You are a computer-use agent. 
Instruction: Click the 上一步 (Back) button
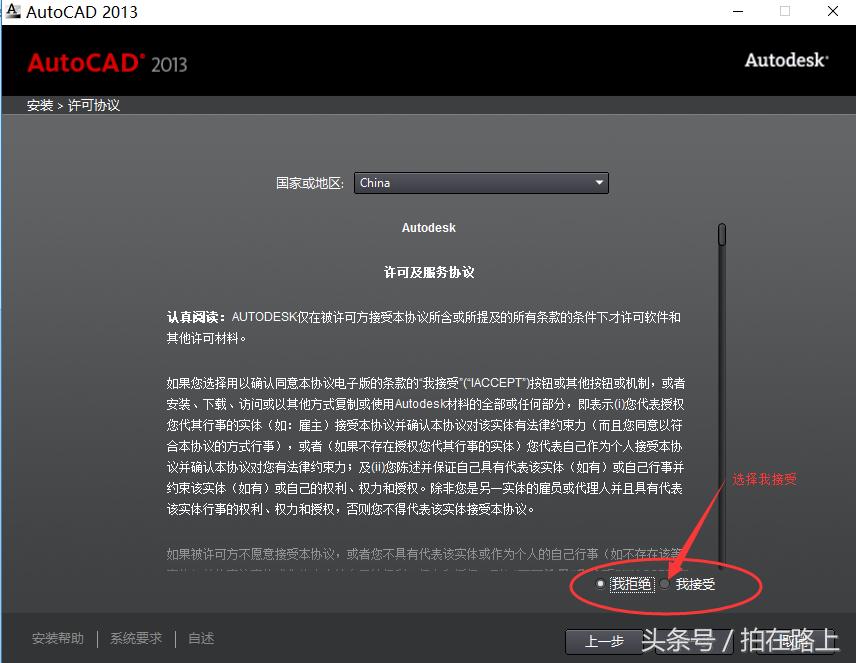click(604, 641)
